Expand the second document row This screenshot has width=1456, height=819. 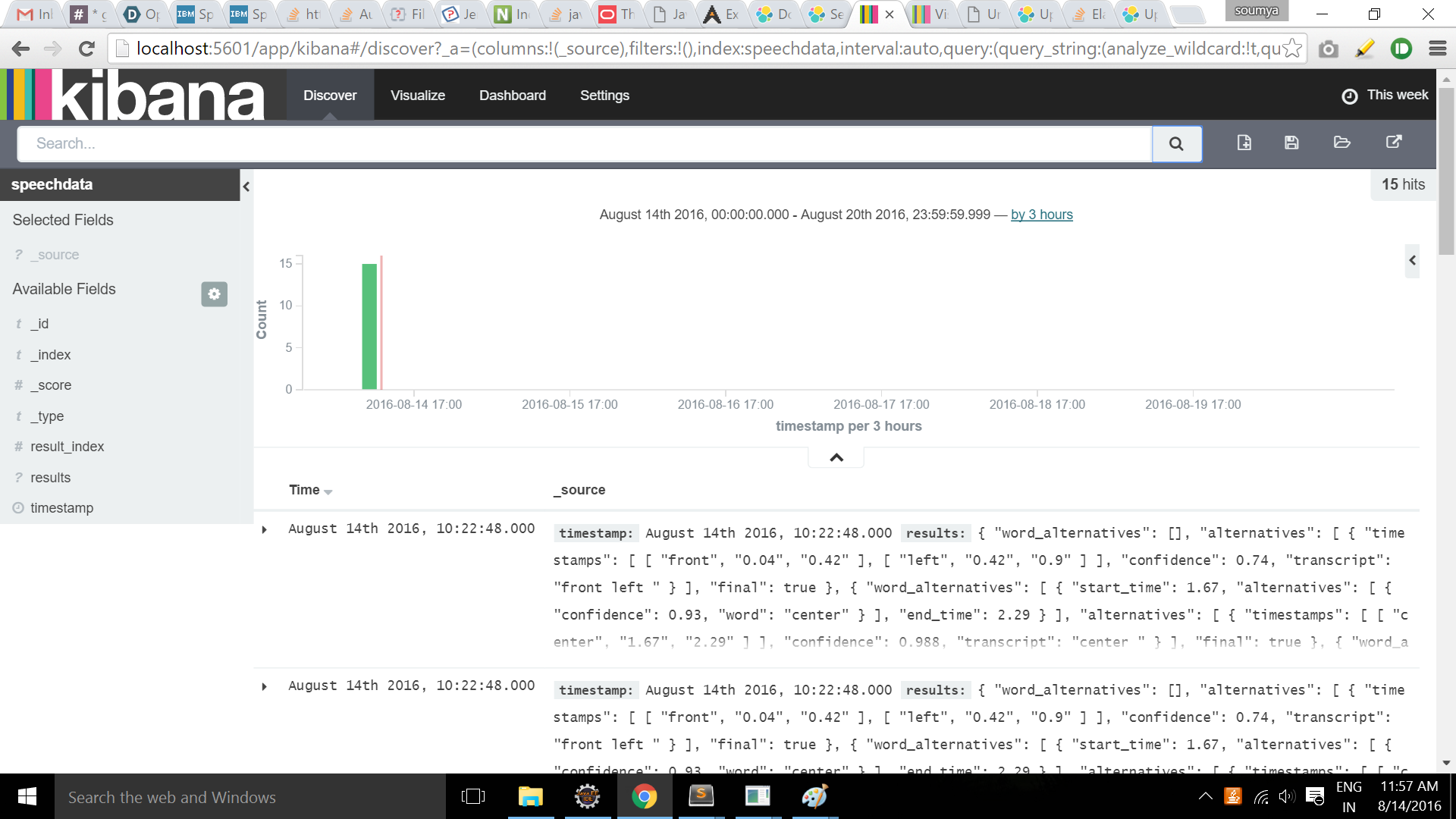point(264,687)
